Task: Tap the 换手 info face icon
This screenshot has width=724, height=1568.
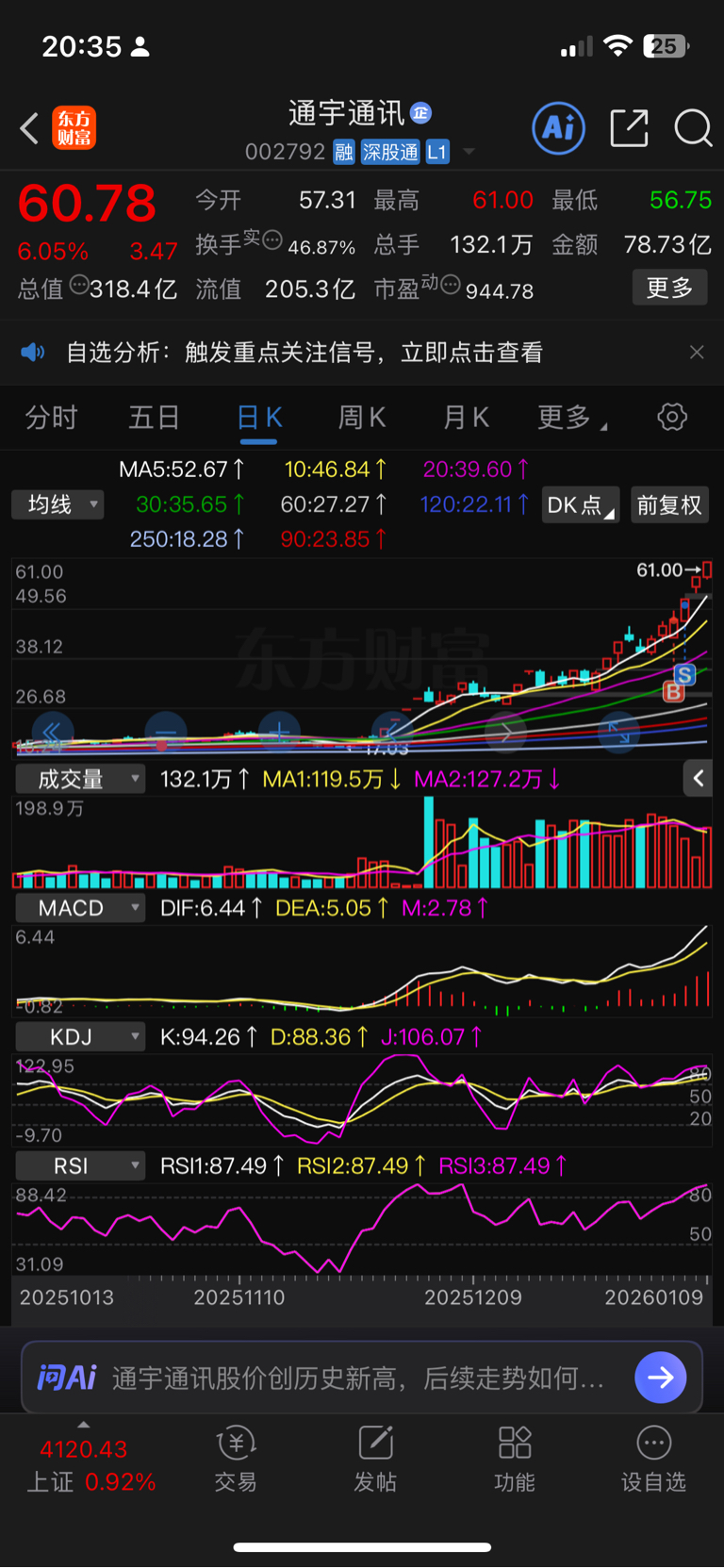Action: [x=272, y=239]
